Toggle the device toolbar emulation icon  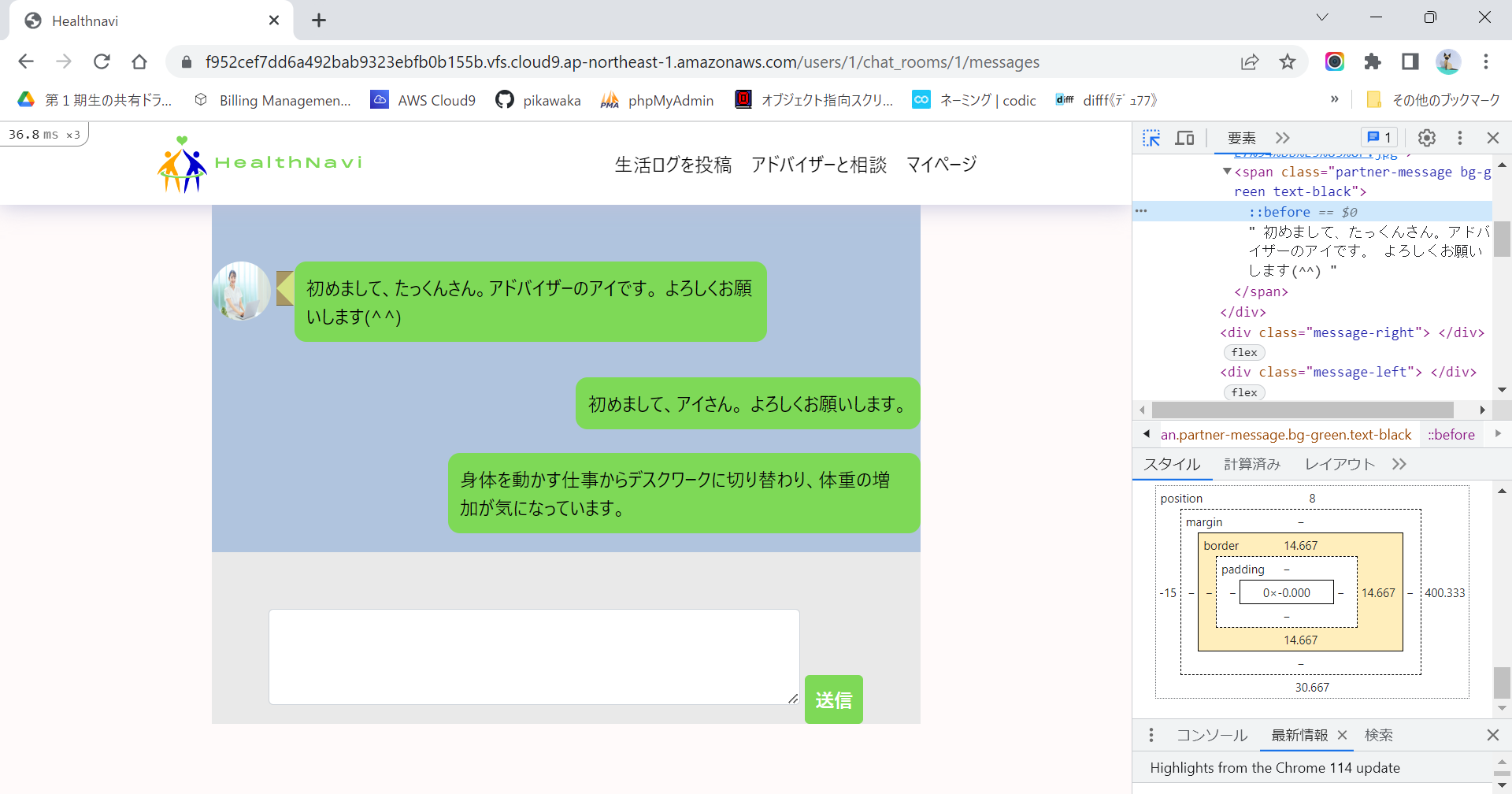1184,138
